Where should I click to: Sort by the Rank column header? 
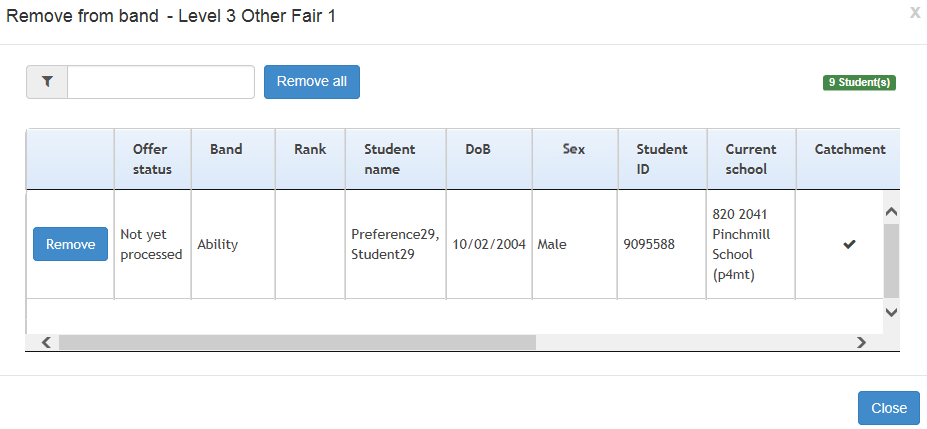coord(310,149)
